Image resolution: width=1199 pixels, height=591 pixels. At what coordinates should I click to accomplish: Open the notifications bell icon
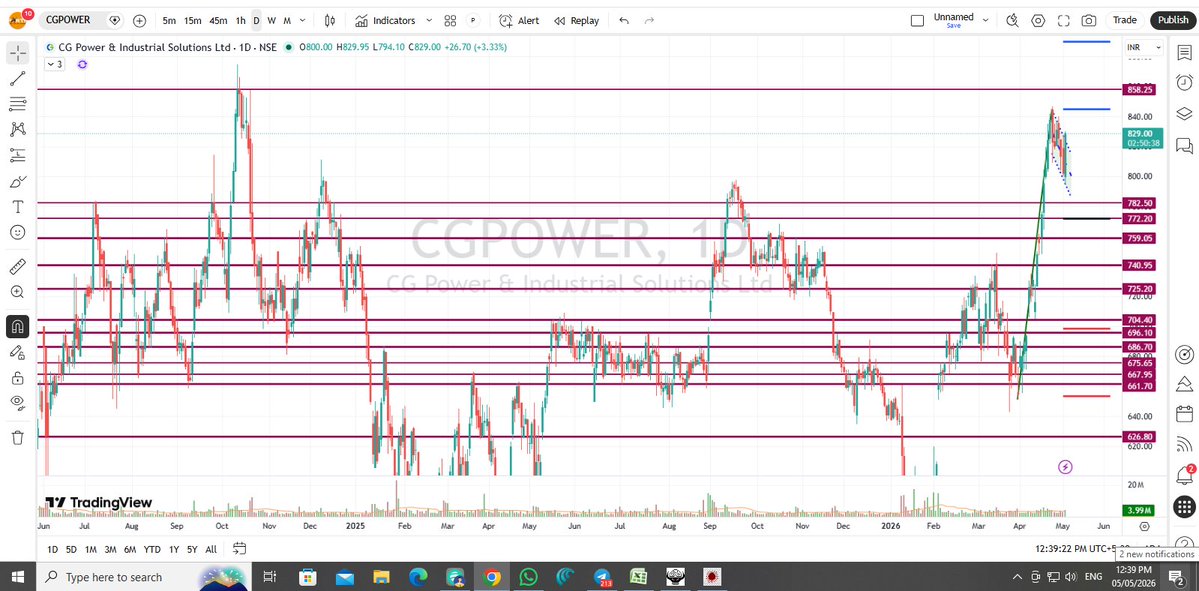(1184, 476)
